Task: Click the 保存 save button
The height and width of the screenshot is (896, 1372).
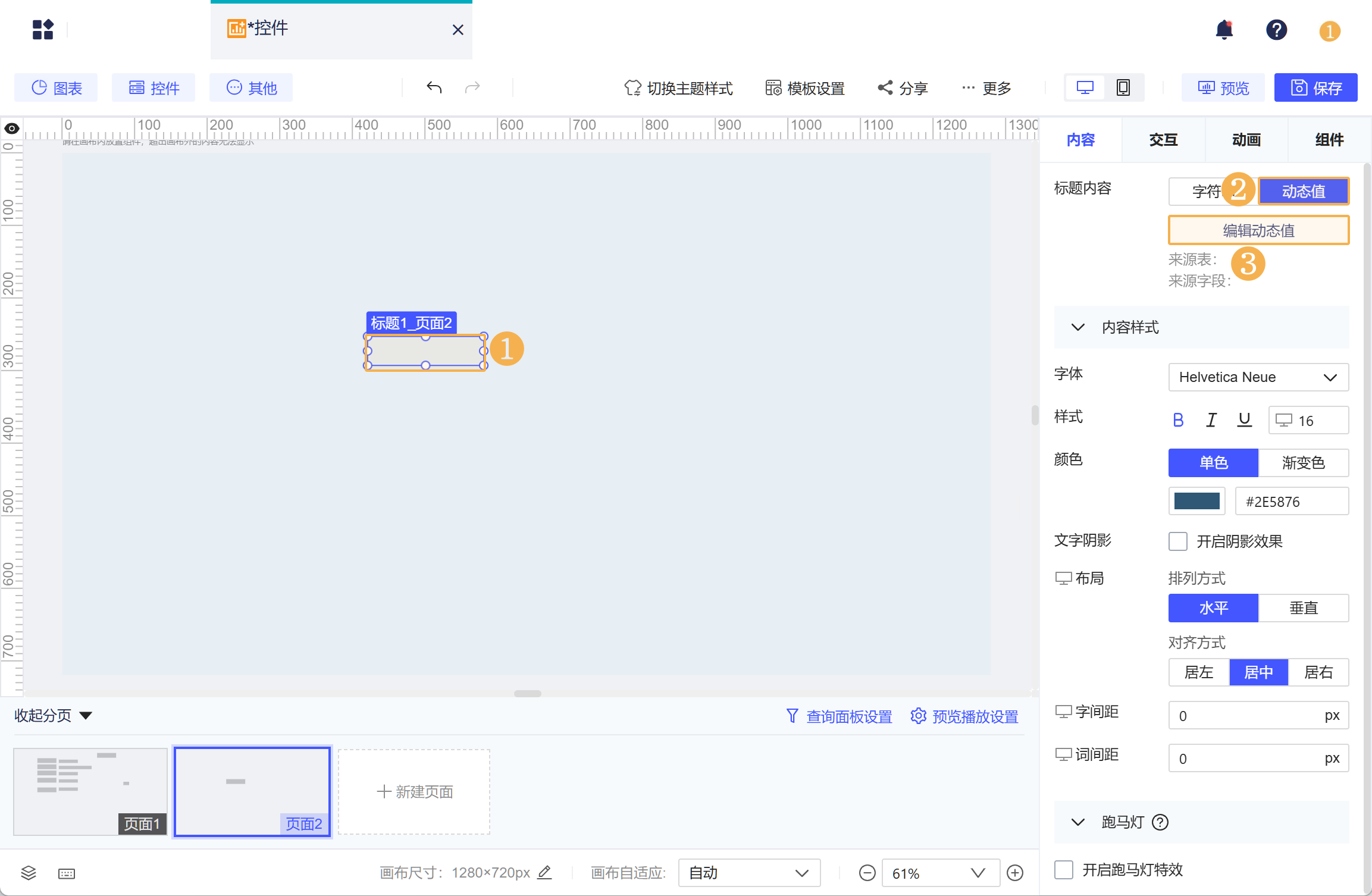Action: (1315, 87)
